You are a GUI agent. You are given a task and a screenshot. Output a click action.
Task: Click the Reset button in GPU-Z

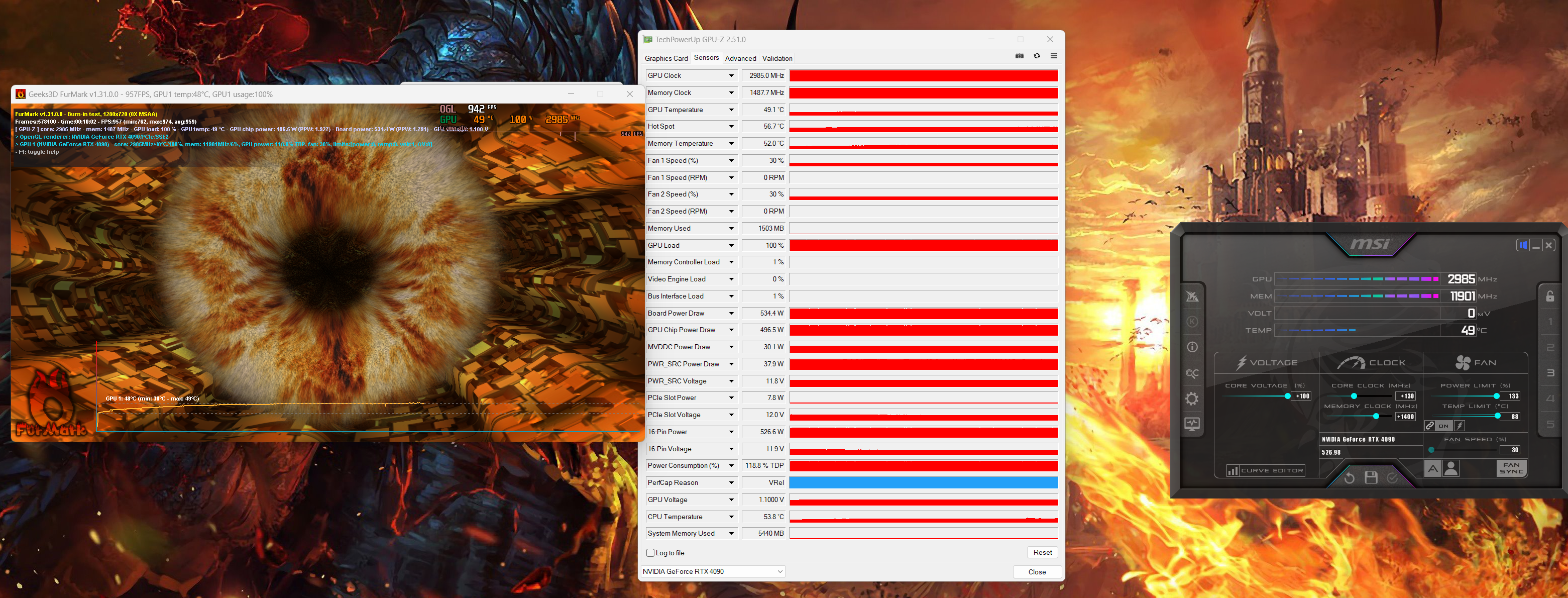[1042, 552]
